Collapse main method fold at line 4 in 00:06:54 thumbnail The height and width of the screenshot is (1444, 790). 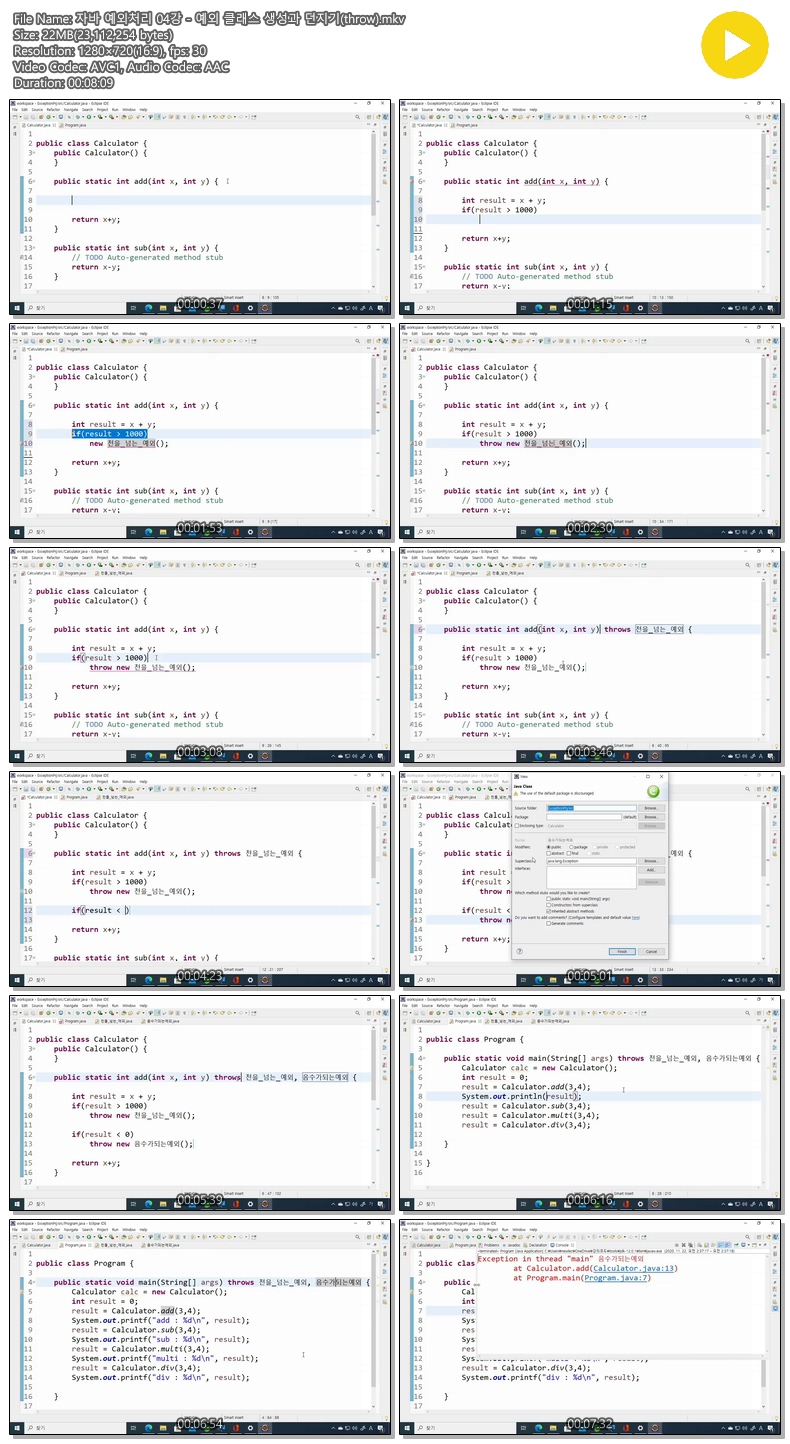tap(34, 1282)
